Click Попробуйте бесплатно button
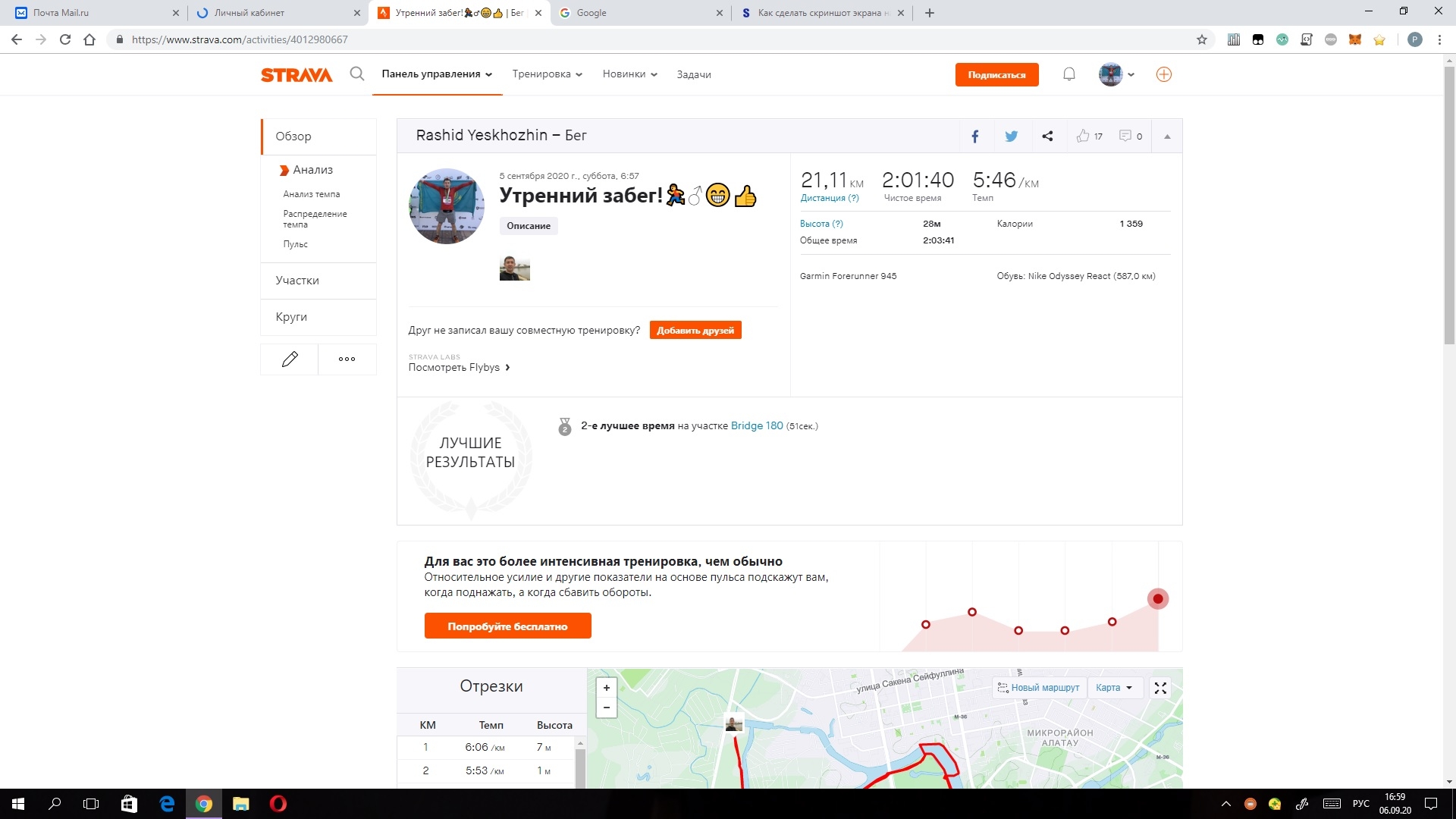1456x819 pixels. point(507,626)
